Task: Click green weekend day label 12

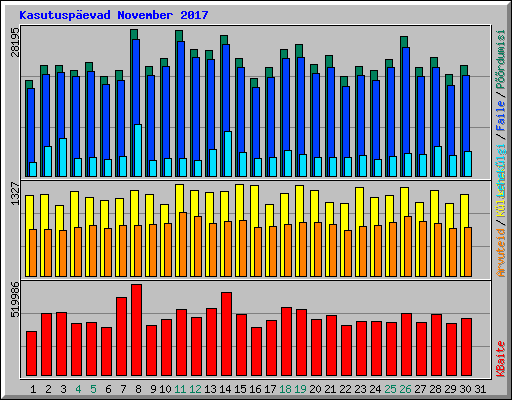Action: (x=195, y=389)
